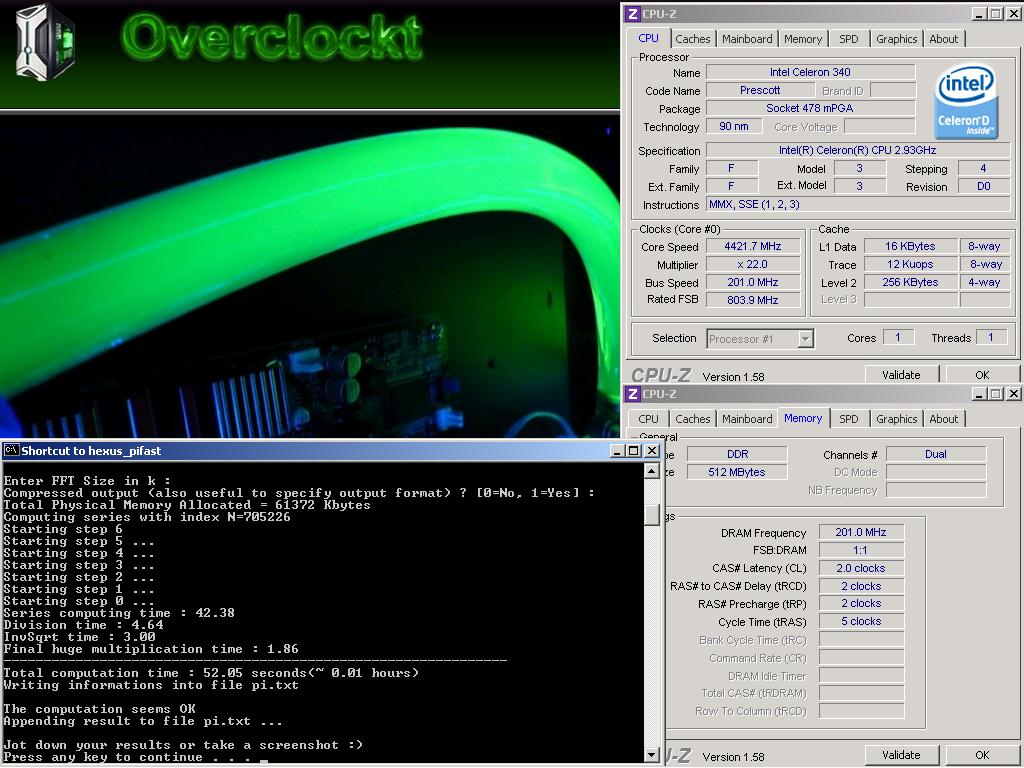Click the 5 clocks cycle time value
The height and width of the screenshot is (768, 1024).
click(861, 621)
